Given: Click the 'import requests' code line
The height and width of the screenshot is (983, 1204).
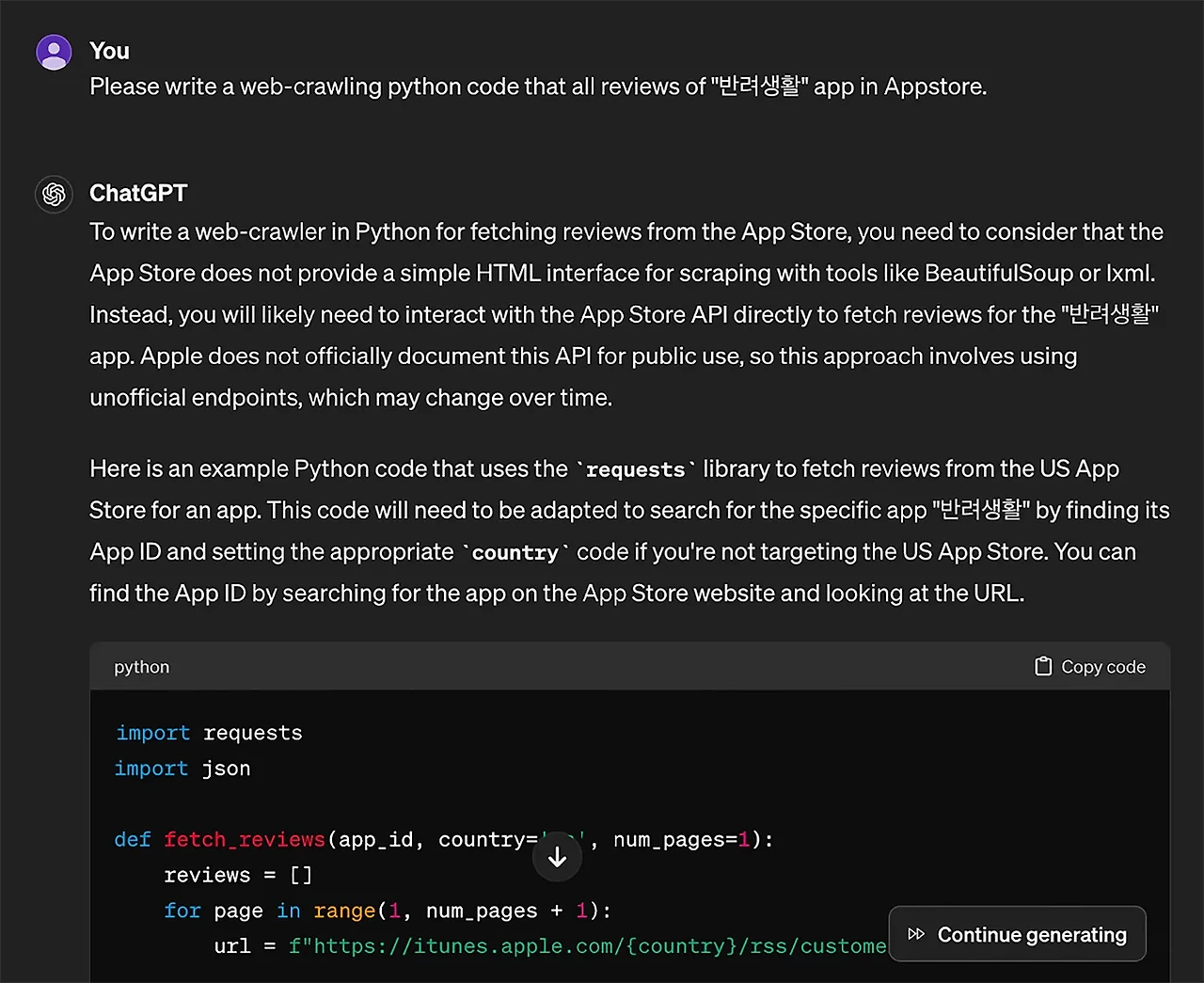Looking at the screenshot, I should (209, 733).
